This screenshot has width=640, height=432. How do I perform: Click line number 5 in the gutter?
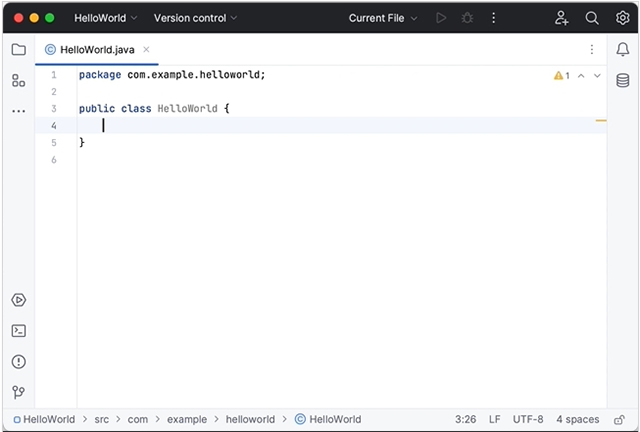(54, 143)
